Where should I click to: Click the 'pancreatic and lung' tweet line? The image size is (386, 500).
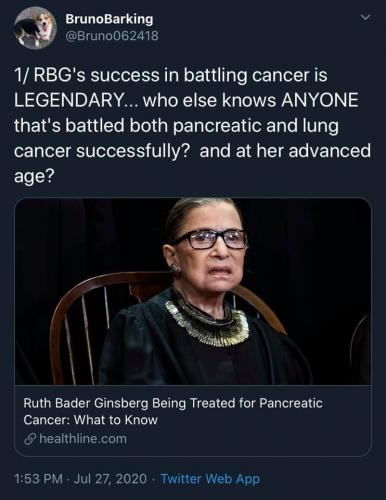point(176,126)
